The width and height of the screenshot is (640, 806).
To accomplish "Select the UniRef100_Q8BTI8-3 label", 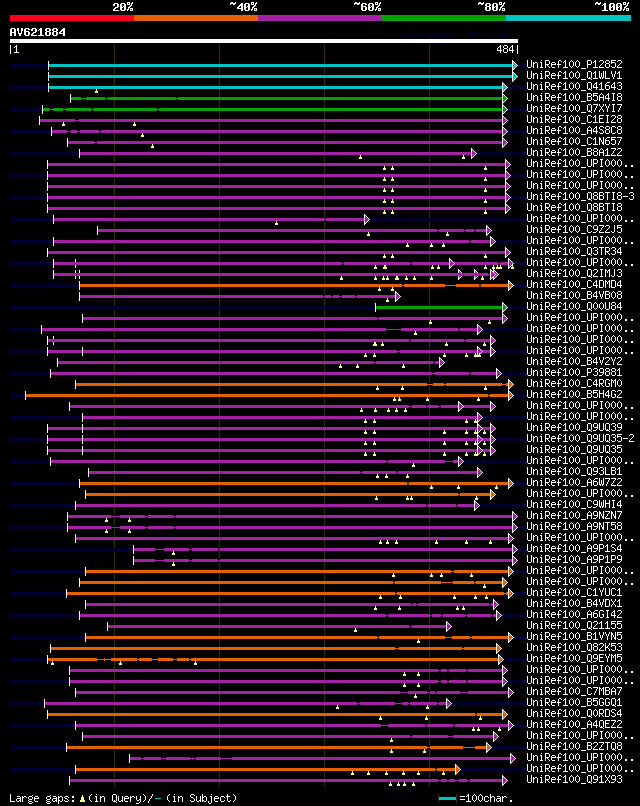I will click(580, 196).
